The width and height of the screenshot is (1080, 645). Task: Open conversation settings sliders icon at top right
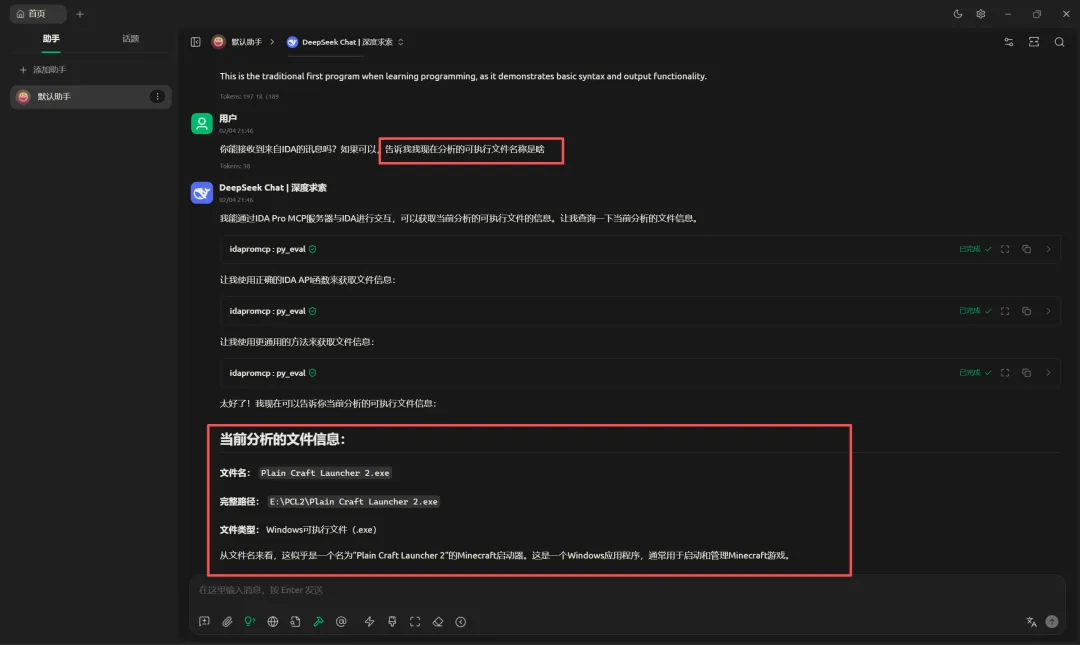click(x=1008, y=42)
